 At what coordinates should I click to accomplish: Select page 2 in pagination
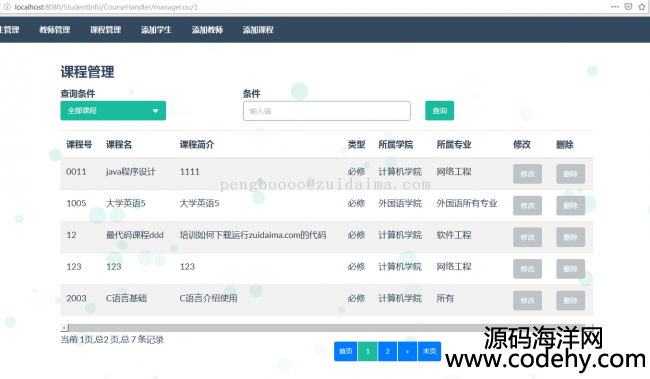point(388,351)
